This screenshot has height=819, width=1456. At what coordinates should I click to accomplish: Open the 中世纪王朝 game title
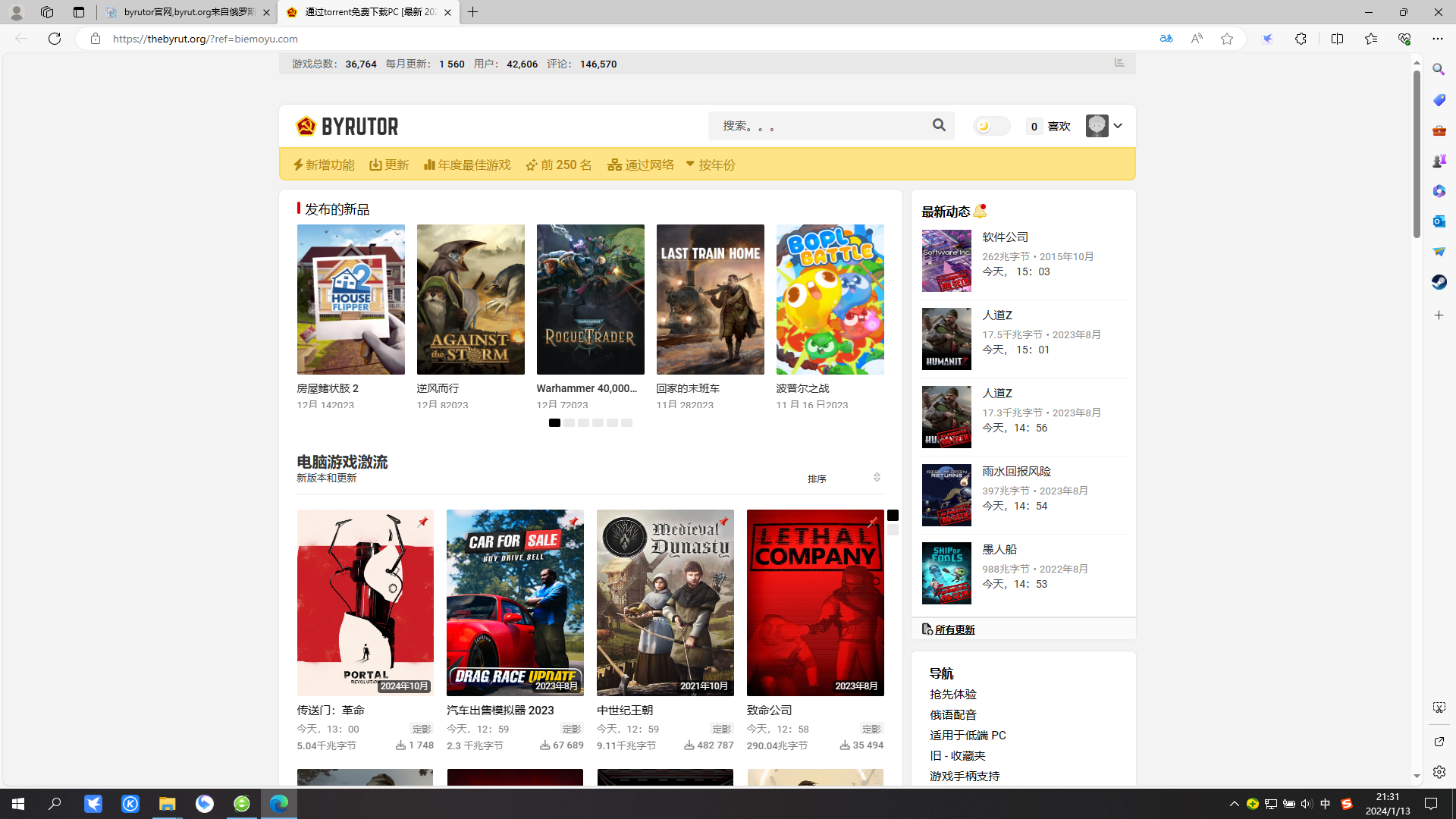[x=624, y=711]
